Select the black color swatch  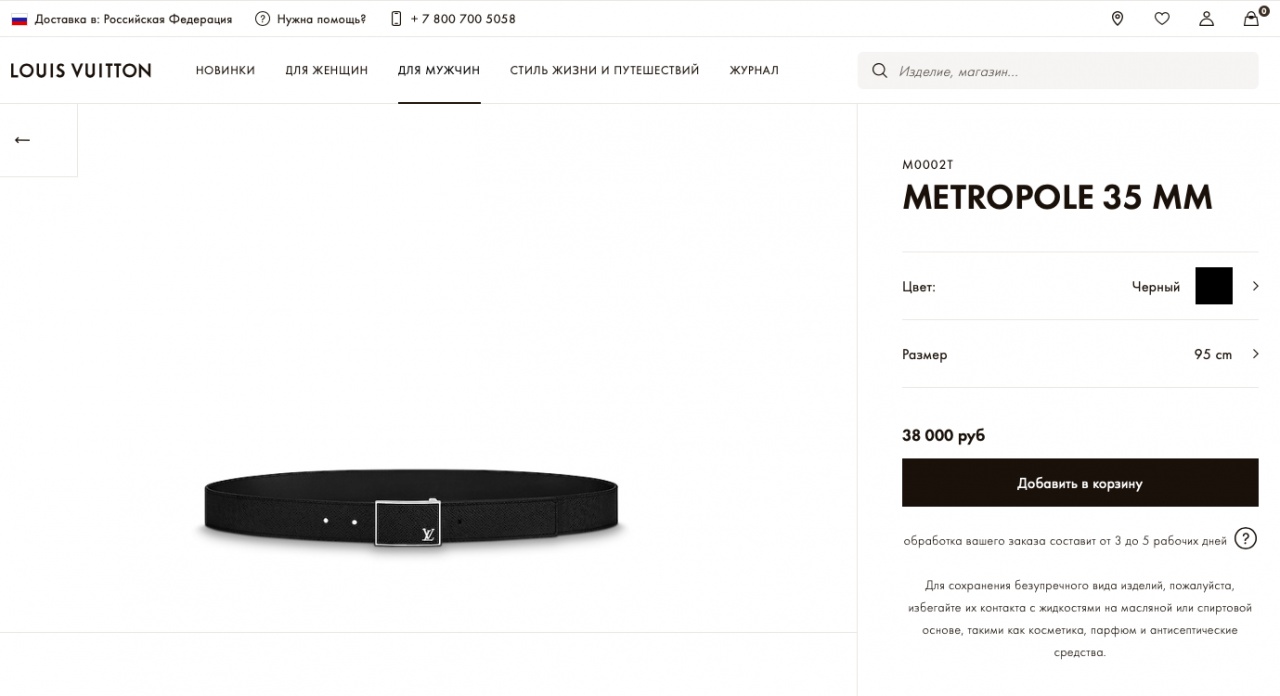1214,286
